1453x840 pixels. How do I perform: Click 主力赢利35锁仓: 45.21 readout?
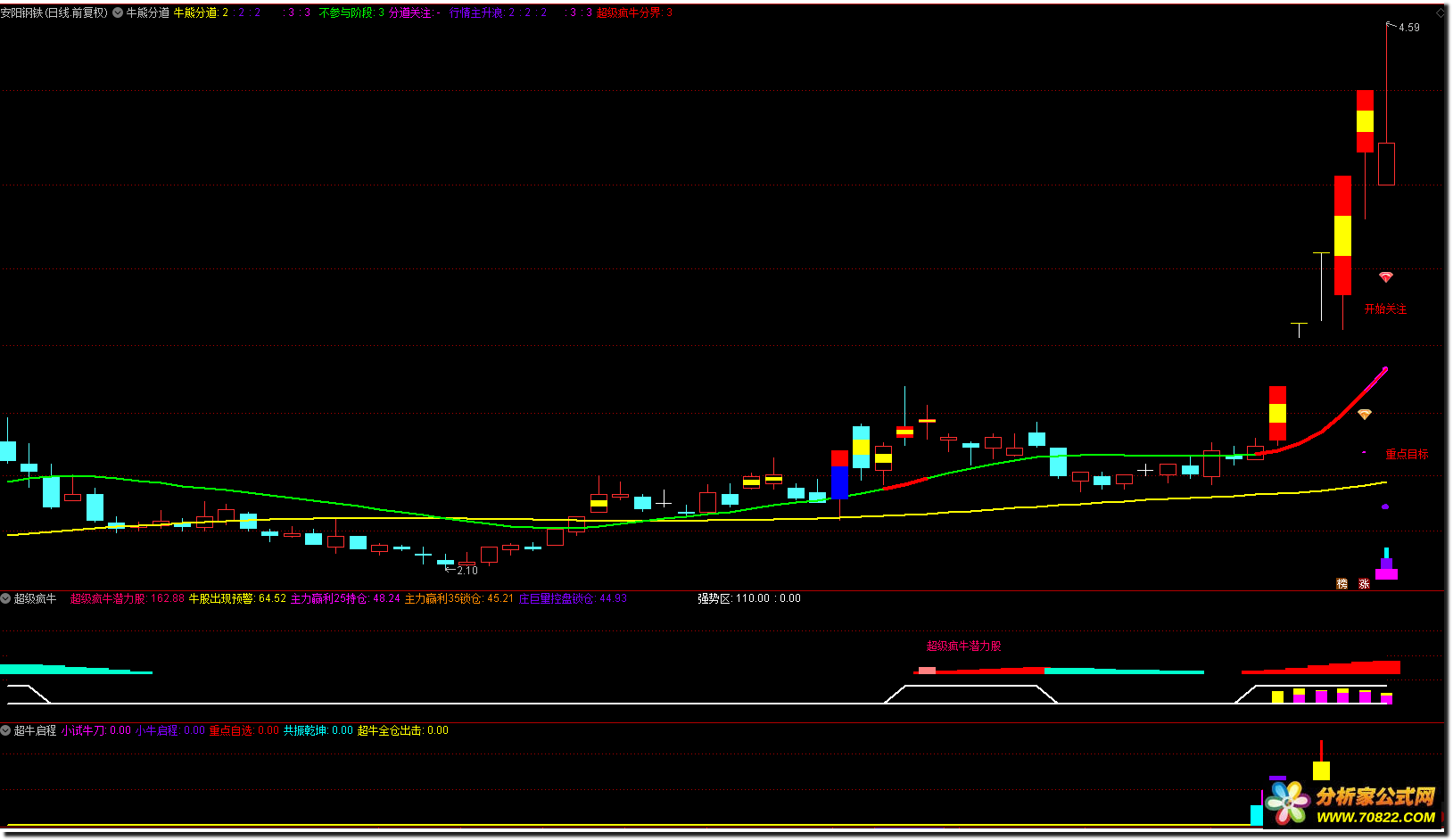click(459, 598)
